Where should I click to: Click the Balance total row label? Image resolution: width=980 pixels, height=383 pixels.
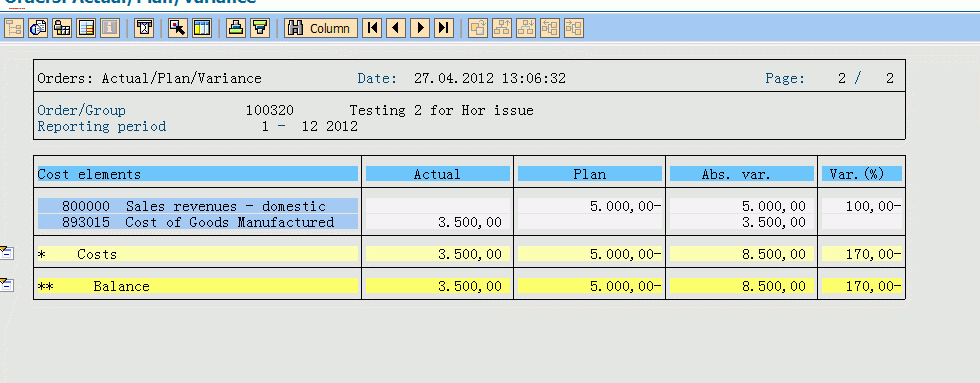198,286
